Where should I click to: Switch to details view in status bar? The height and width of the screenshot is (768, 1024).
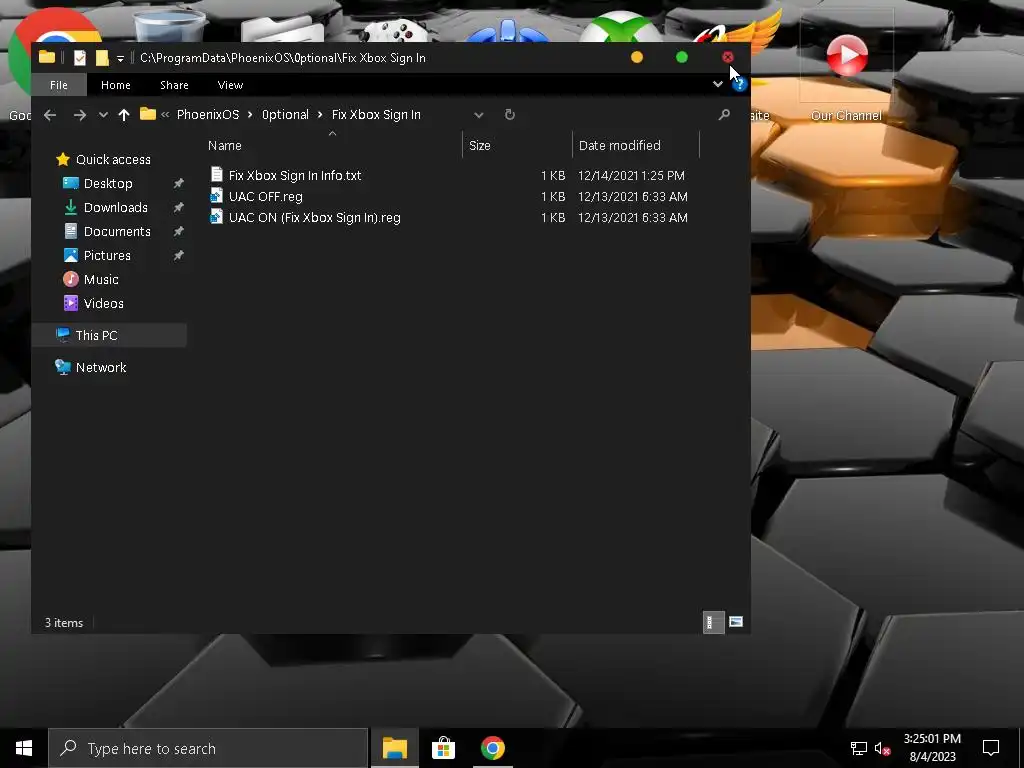712,622
